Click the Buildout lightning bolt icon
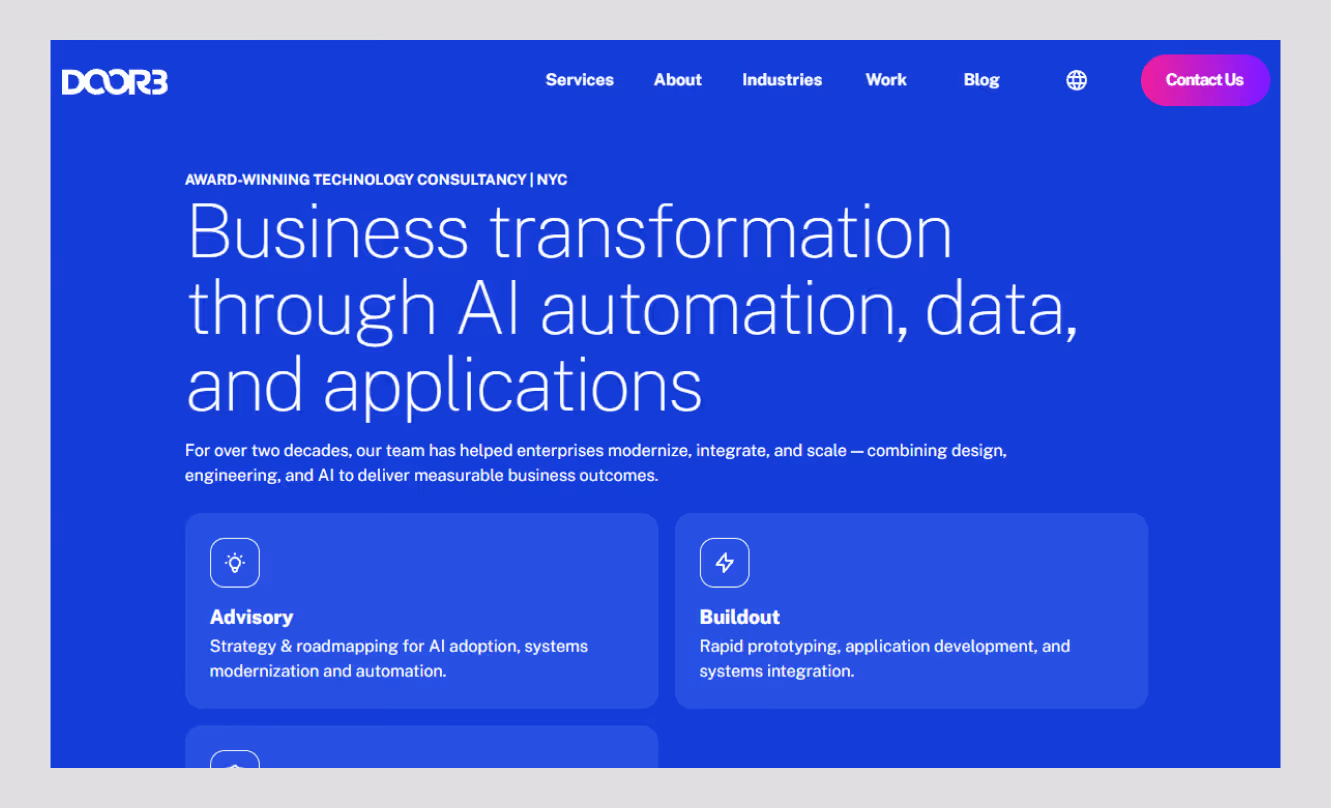Viewport: 1331px width, 808px height. [x=725, y=562]
